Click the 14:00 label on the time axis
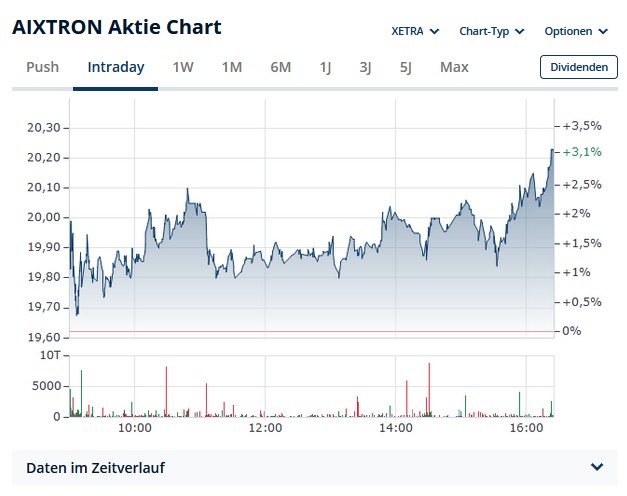The image size is (627, 496). click(x=396, y=428)
